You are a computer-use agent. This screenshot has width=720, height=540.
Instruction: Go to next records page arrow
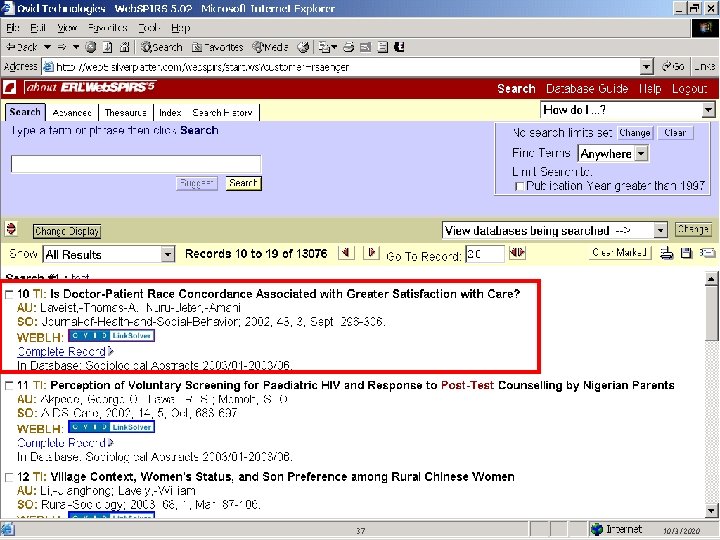coord(371,253)
